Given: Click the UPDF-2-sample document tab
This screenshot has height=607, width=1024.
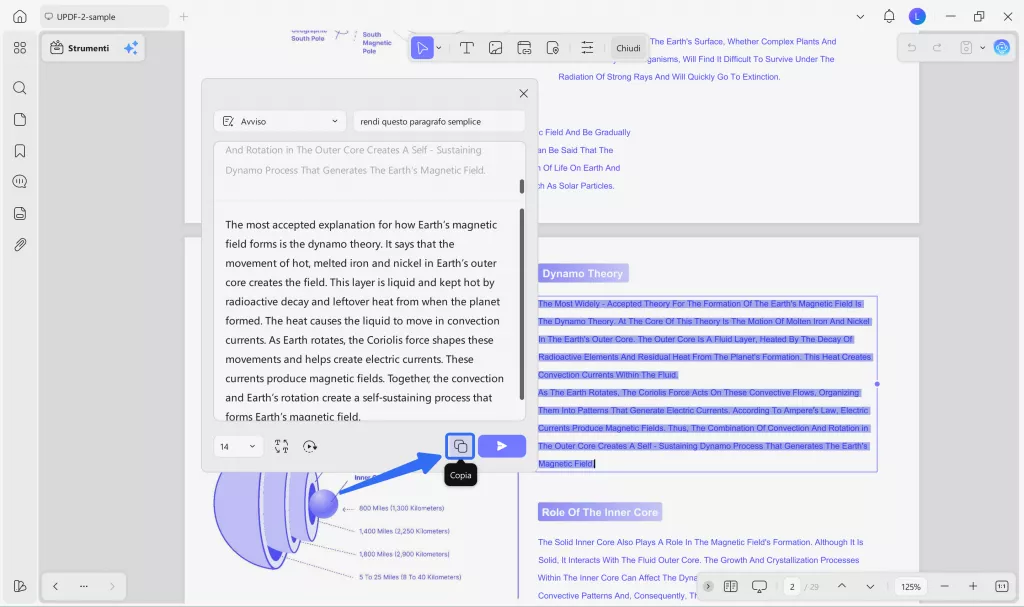Looking at the screenshot, I should [x=104, y=16].
